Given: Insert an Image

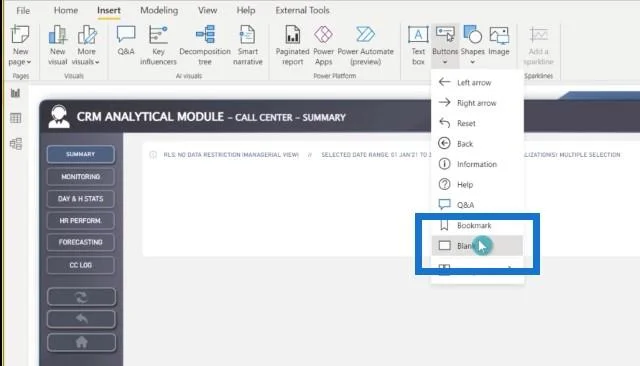Looking at the screenshot, I should pos(499,41).
